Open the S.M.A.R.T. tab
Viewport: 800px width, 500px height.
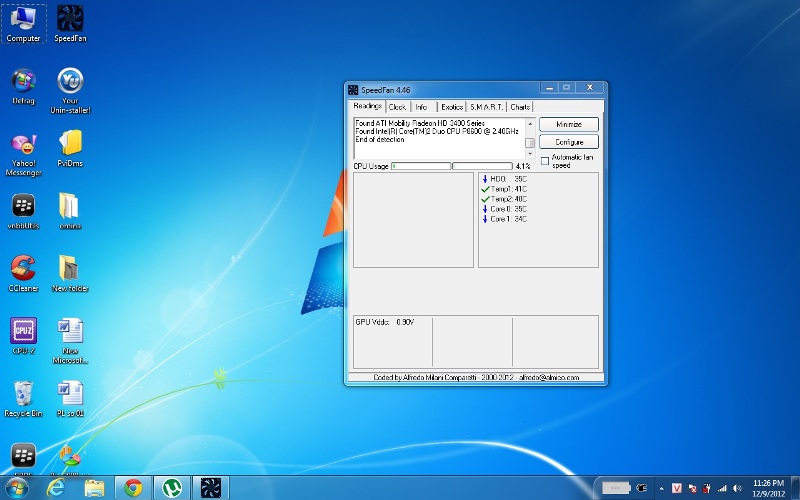tap(486, 107)
